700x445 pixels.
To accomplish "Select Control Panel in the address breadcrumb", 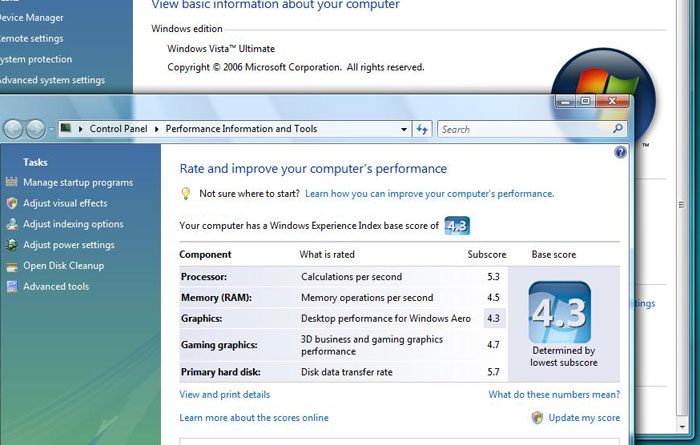I will click(x=118, y=129).
